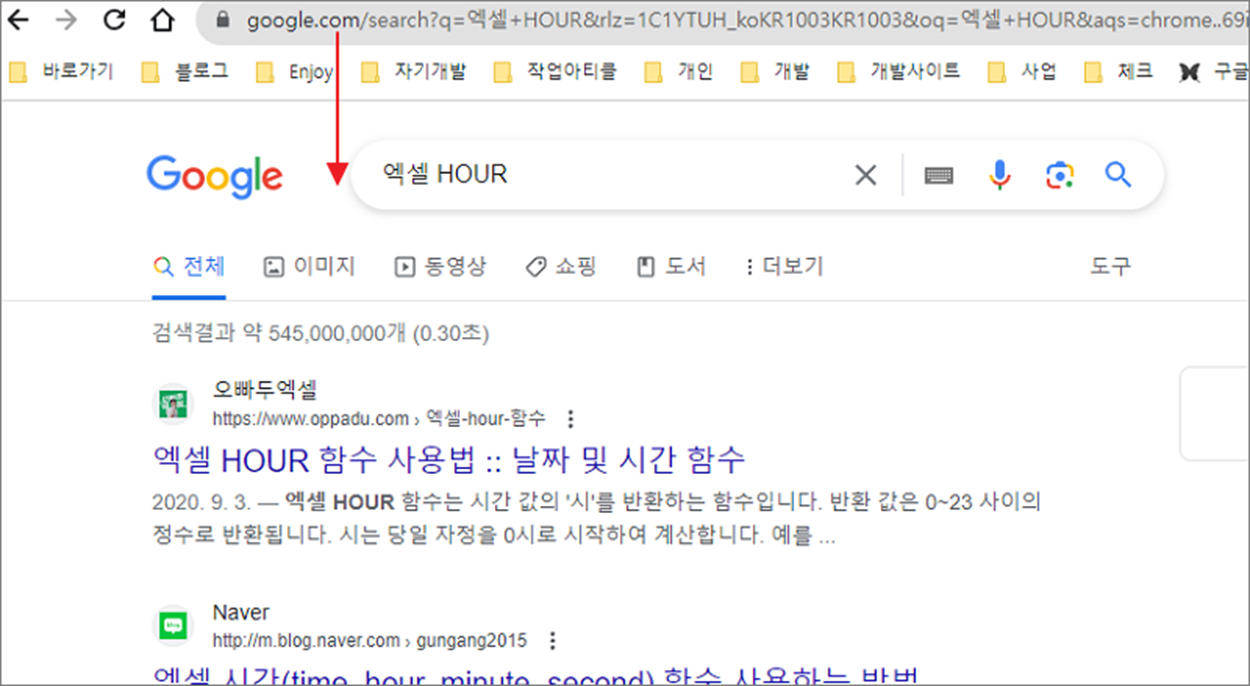The image size is (1250, 686).
Task: Open 엑셀 HOUR 함수 사용법 result
Action: pos(449,460)
